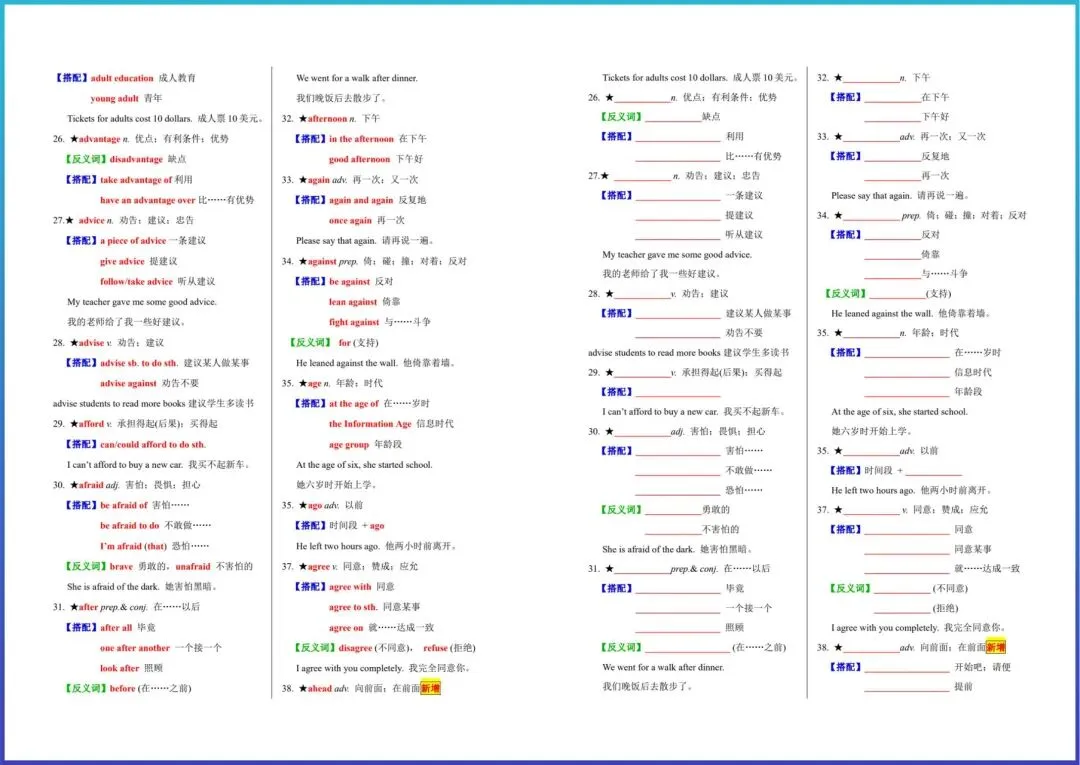Screen dimensions: 1080x765
Task: Select the antonym "disadvantage"
Action: click(x=136, y=159)
